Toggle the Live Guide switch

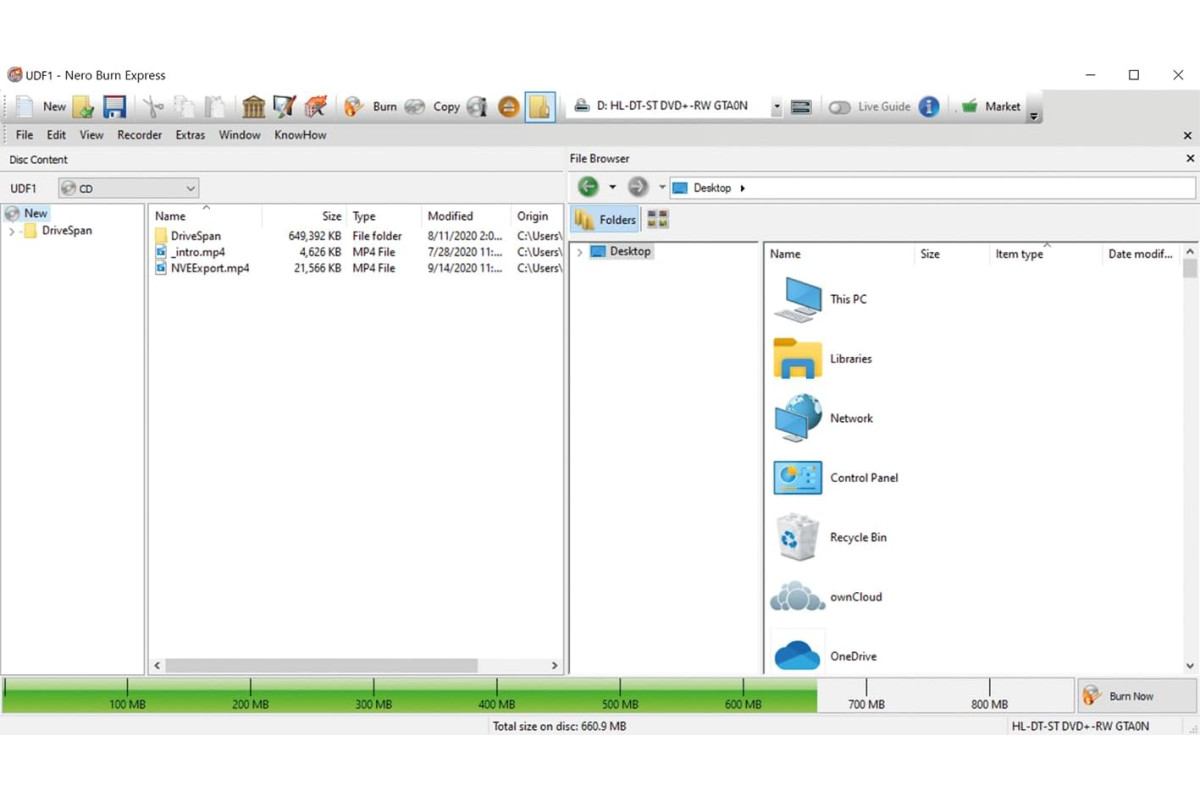pos(838,107)
